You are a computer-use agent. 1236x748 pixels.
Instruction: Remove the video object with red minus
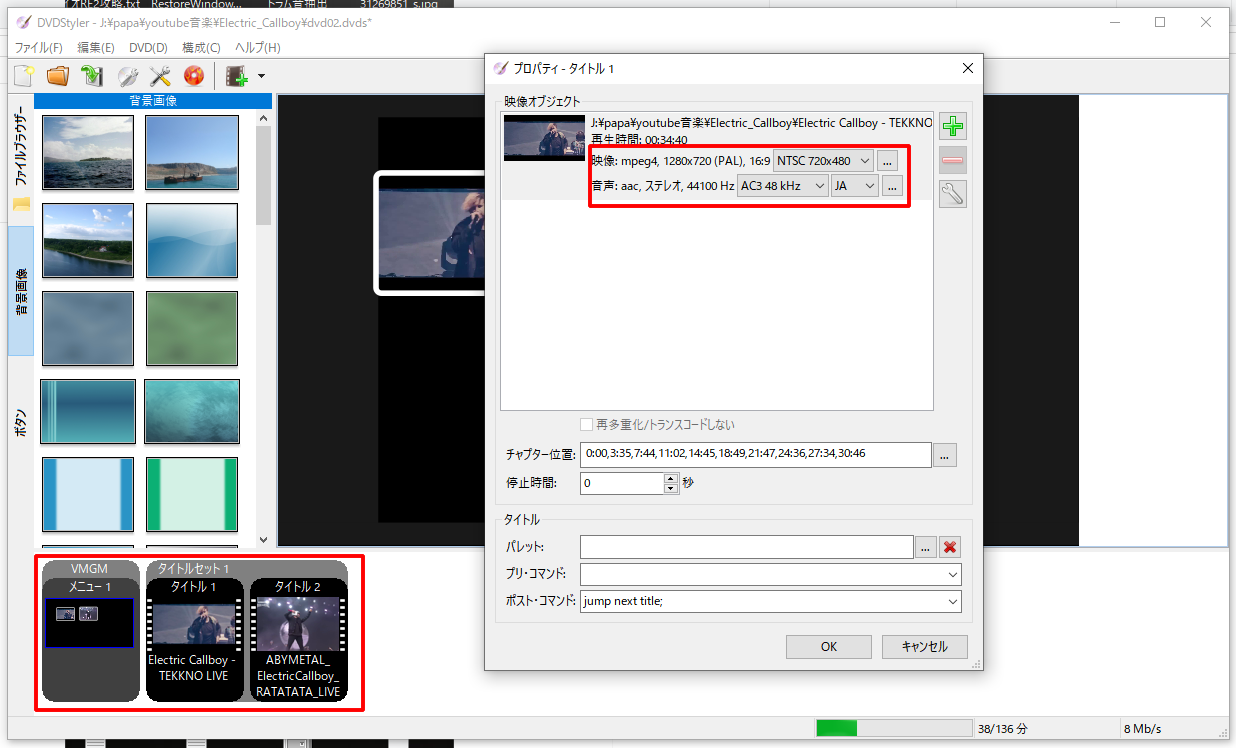tap(953, 160)
